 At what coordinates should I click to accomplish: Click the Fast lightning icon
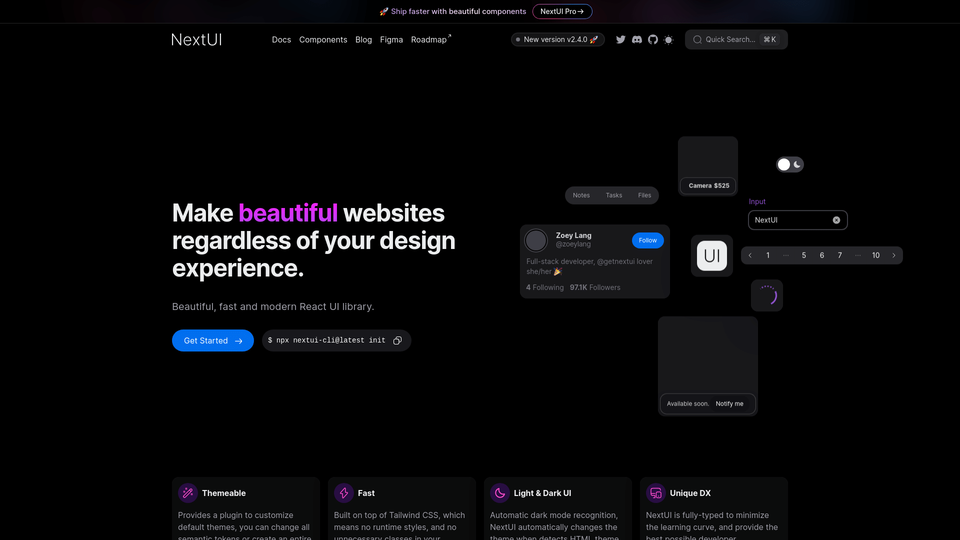click(x=343, y=493)
